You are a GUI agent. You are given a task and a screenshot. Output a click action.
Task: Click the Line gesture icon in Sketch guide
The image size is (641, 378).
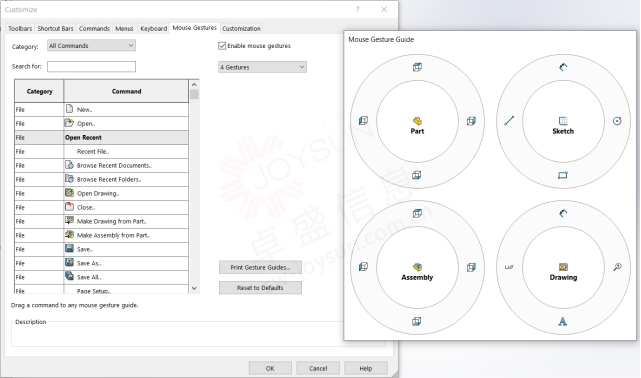pyautogui.click(x=509, y=121)
